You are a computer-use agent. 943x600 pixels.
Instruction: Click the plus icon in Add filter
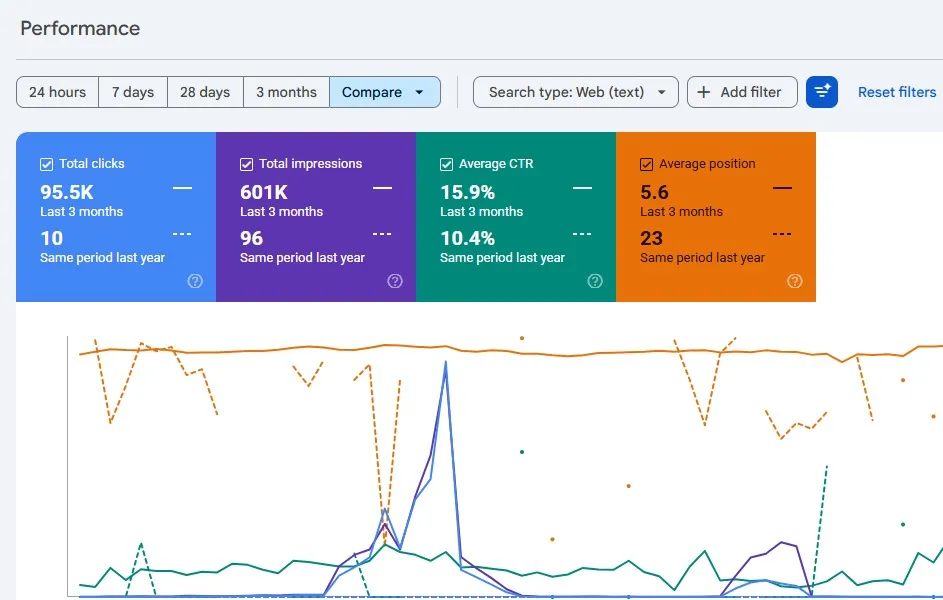tap(703, 92)
